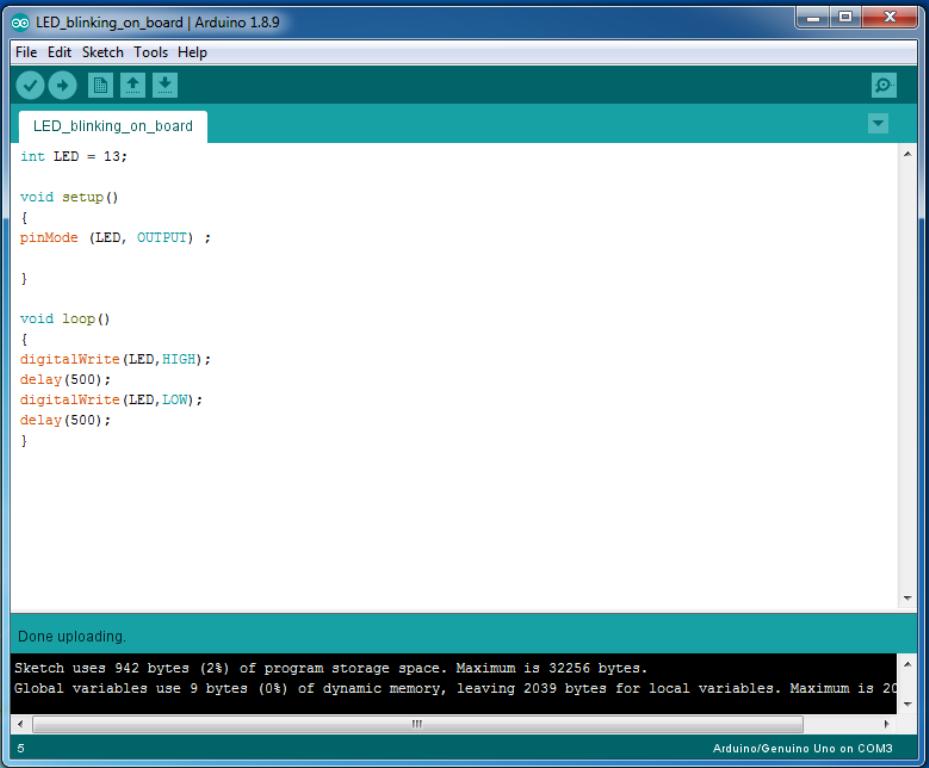
Task: Click 'Arduino/Genuino Uno on COM3' board label
Action: (x=802, y=748)
